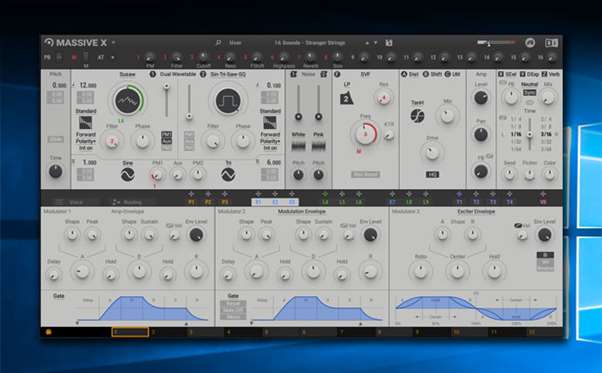Click the Sine phase modulation oscillator icon
Screen dimensions: 602x373
coord(127,175)
